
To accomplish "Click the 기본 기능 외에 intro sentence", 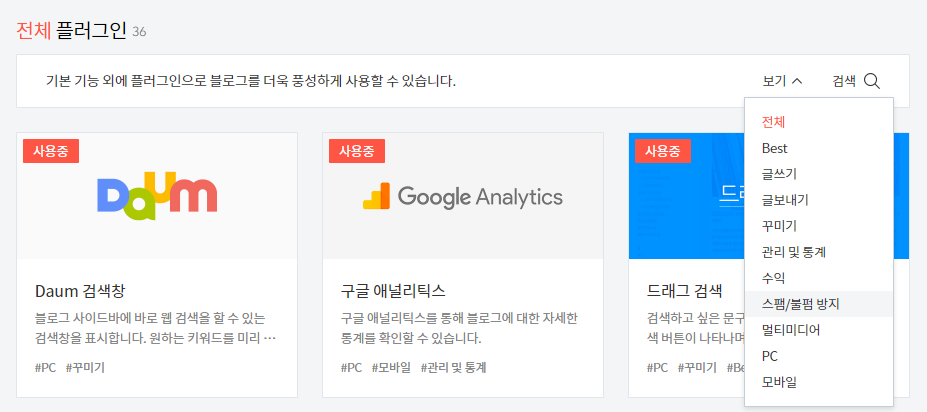I will pos(251,81).
